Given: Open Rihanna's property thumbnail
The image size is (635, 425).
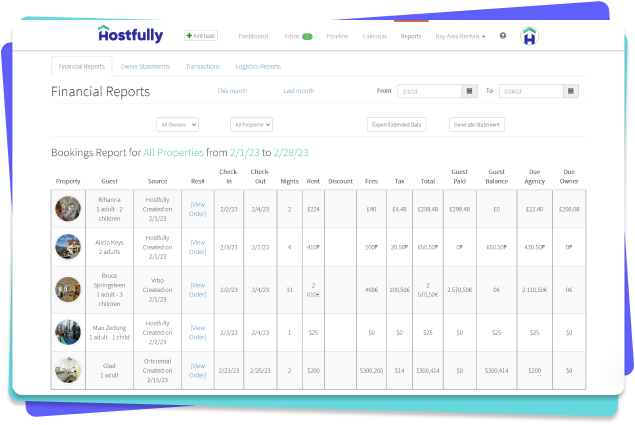Looking at the screenshot, I should 68,208.
